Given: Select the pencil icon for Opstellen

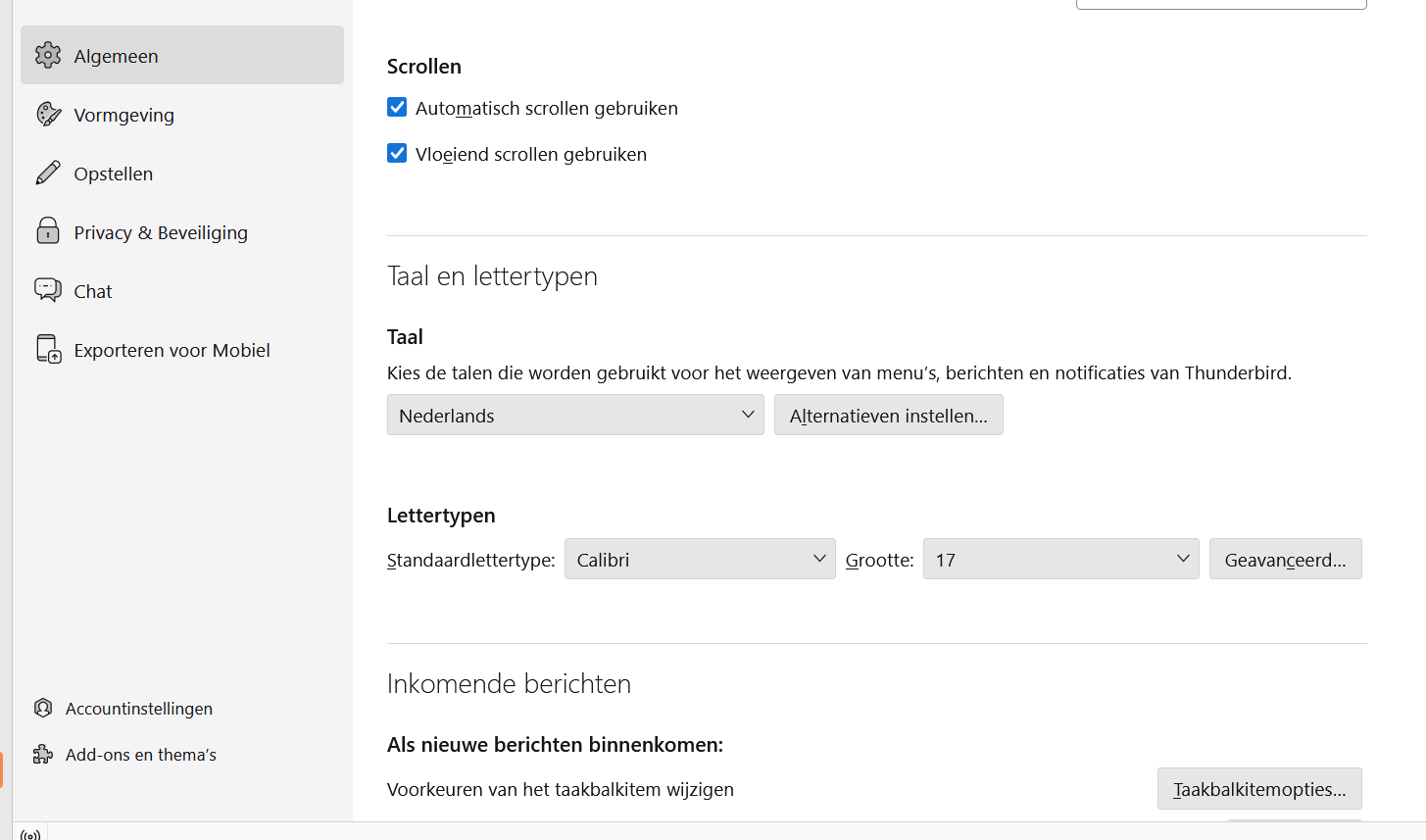Looking at the screenshot, I should click(46, 173).
